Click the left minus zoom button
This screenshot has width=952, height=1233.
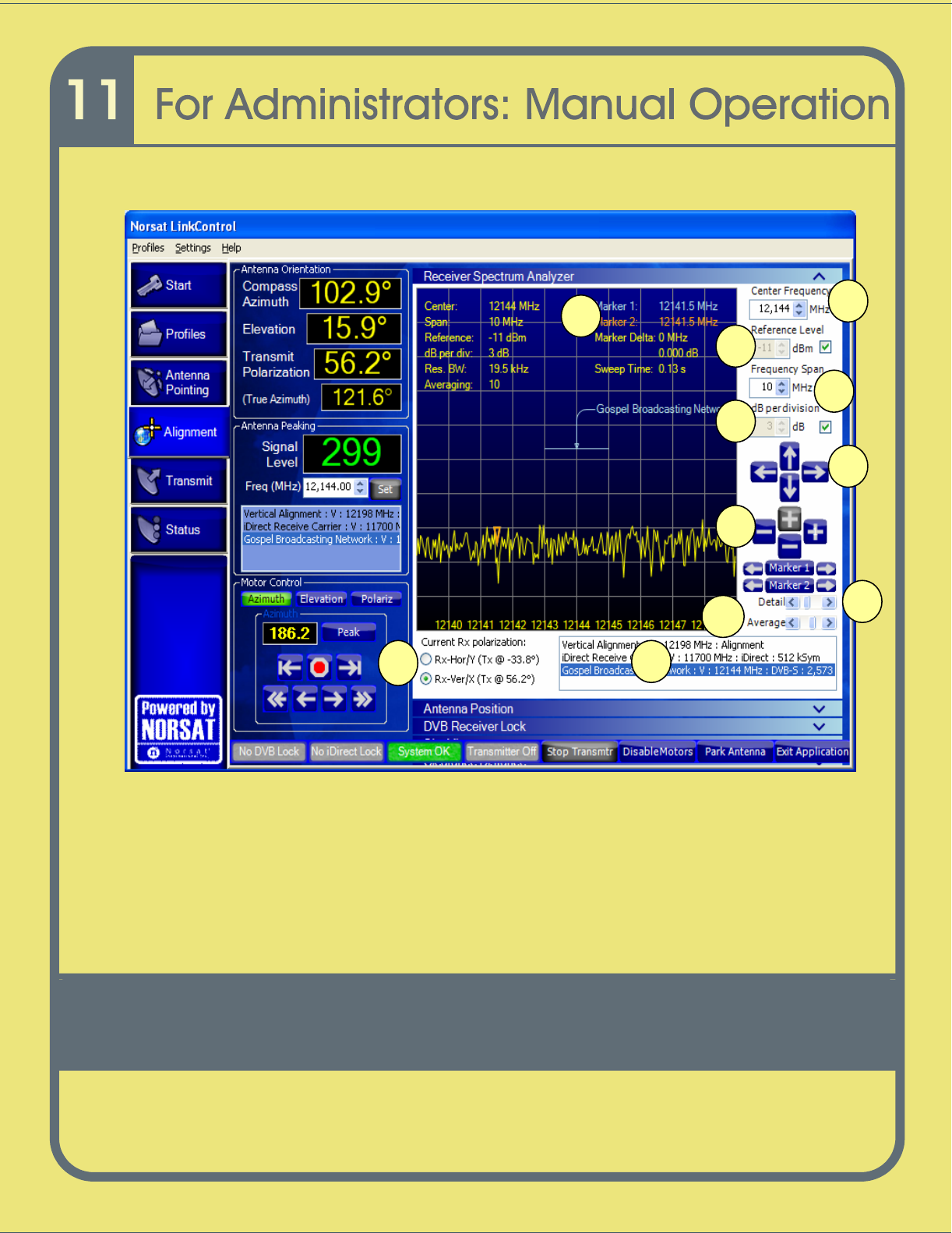tap(764, 533)
